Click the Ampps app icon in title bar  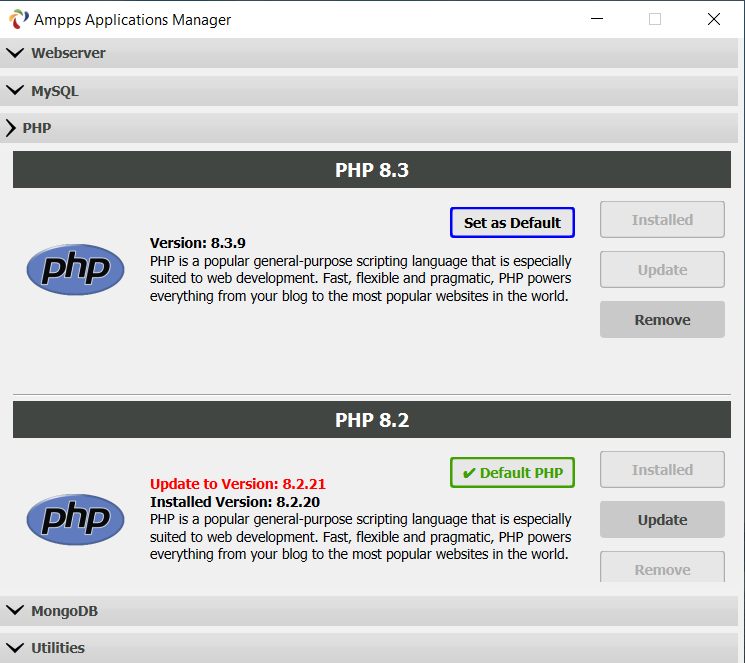pos(18,19)
